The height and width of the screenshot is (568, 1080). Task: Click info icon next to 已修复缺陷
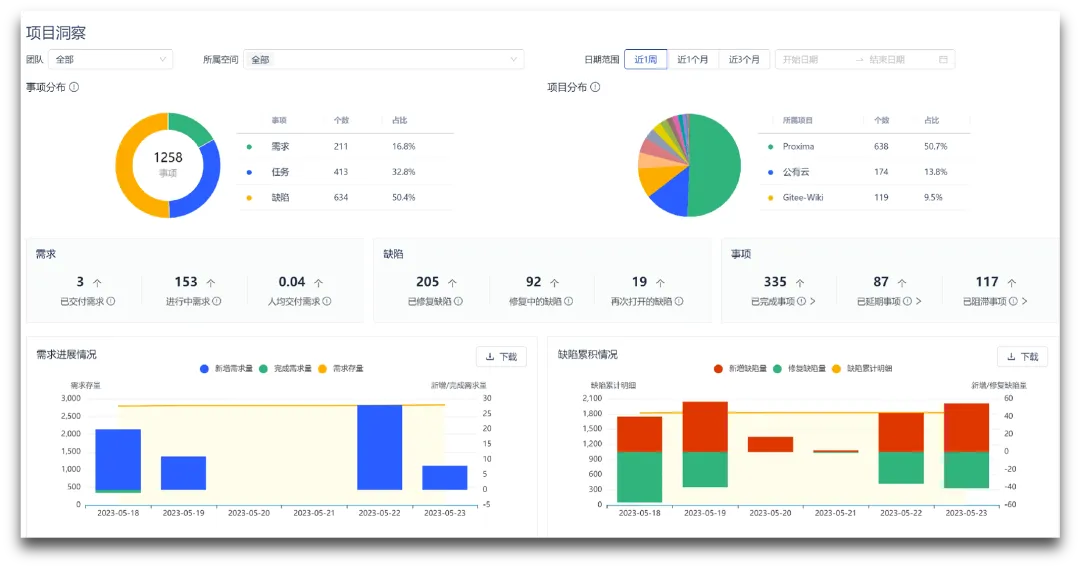pos(459,302)
